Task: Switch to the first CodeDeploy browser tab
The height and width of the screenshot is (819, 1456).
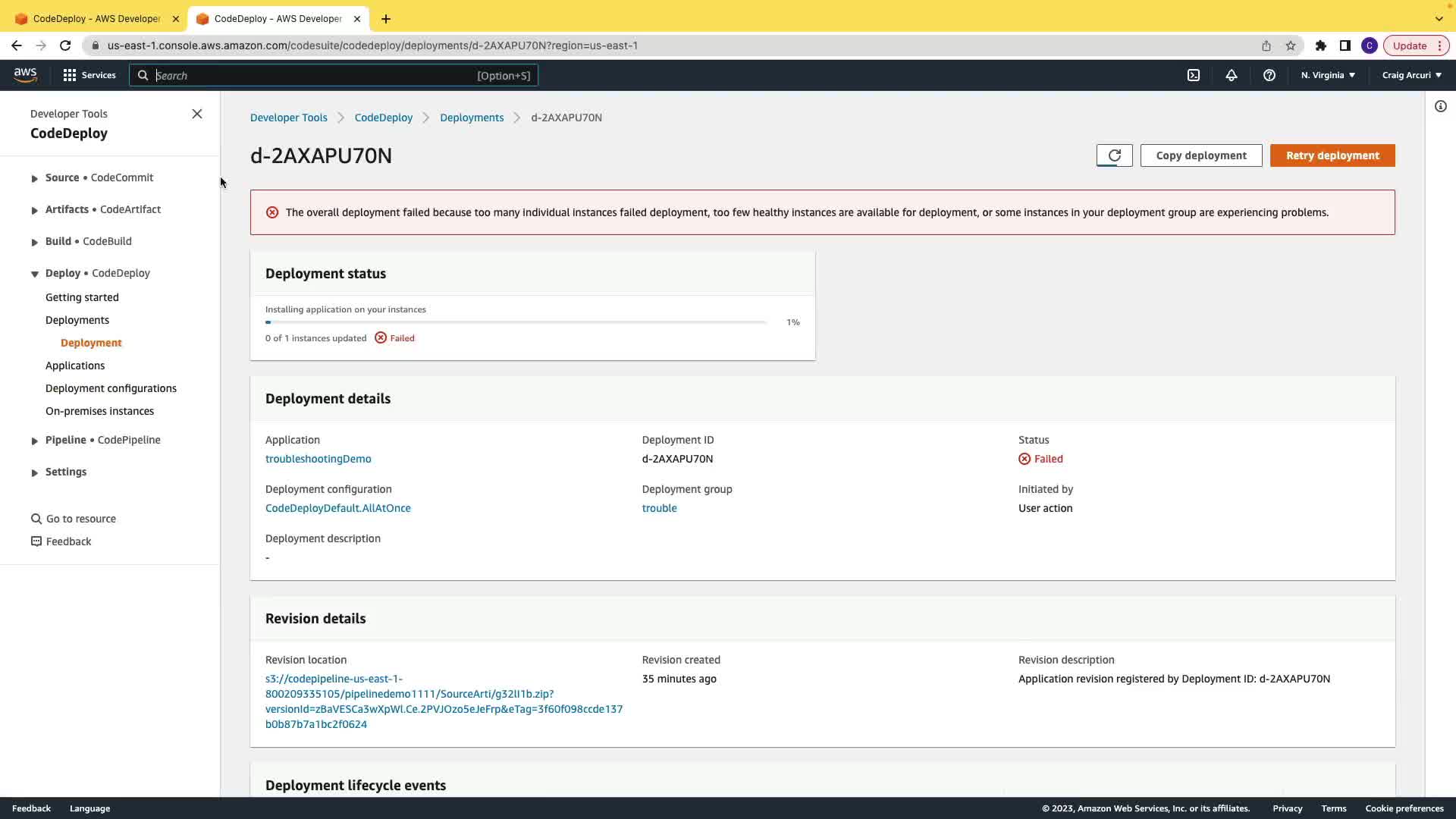Action: click(x=96, y=18)
